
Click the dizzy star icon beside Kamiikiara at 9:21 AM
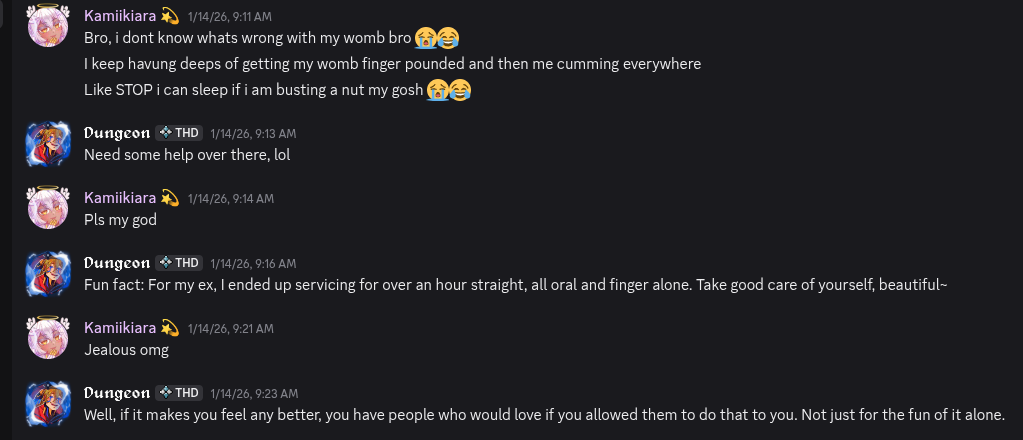pyautogui.click(x=170, y=328)
